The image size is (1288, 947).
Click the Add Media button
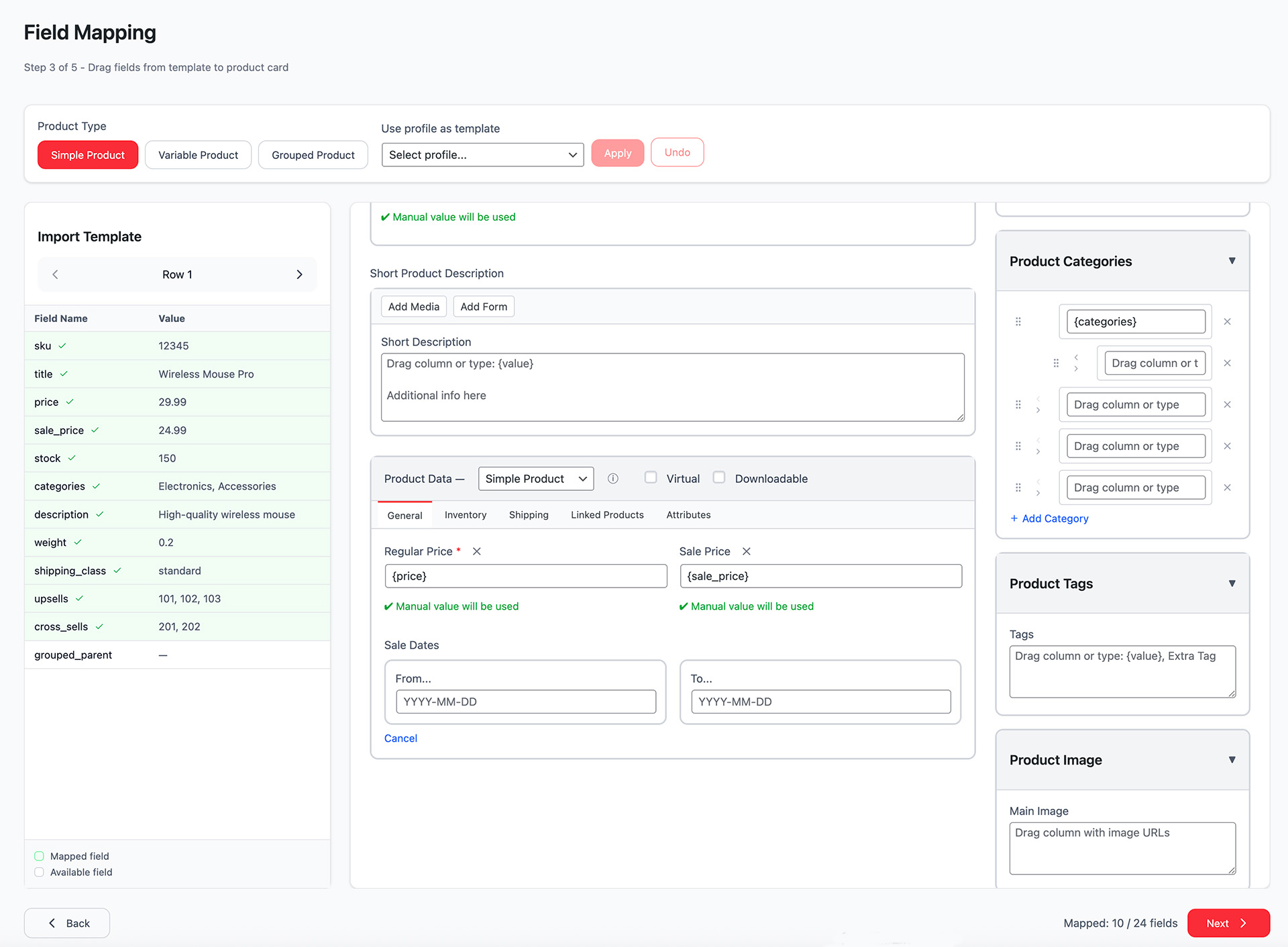tap(413, 307)
